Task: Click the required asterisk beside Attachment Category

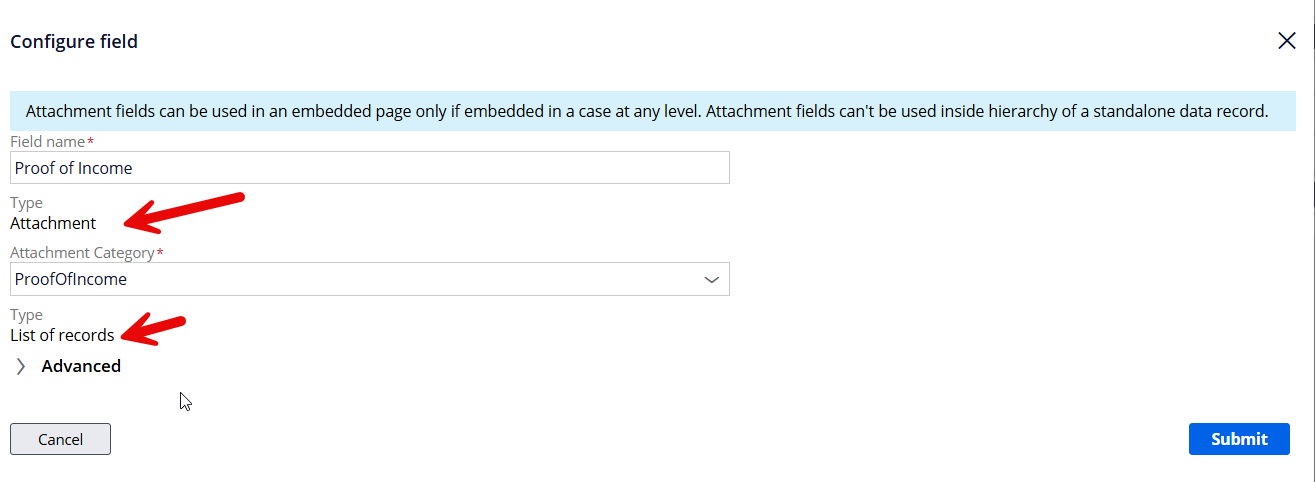Action: click(160, 252)
